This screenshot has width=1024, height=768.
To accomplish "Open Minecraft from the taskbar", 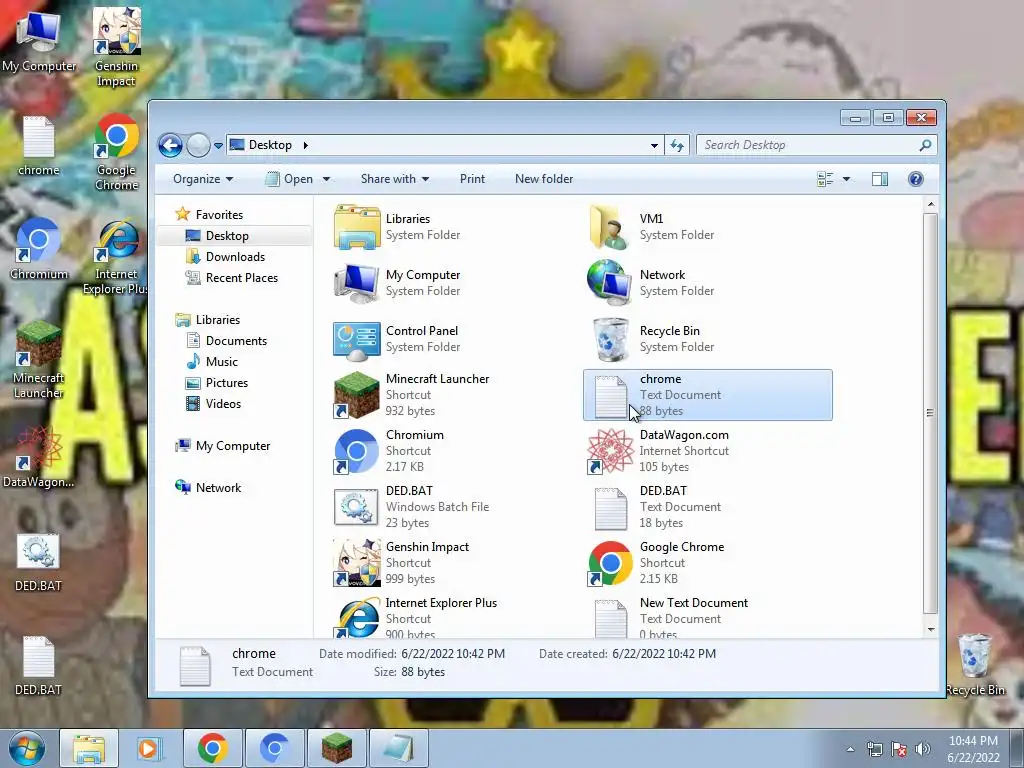I will (336, 748).
